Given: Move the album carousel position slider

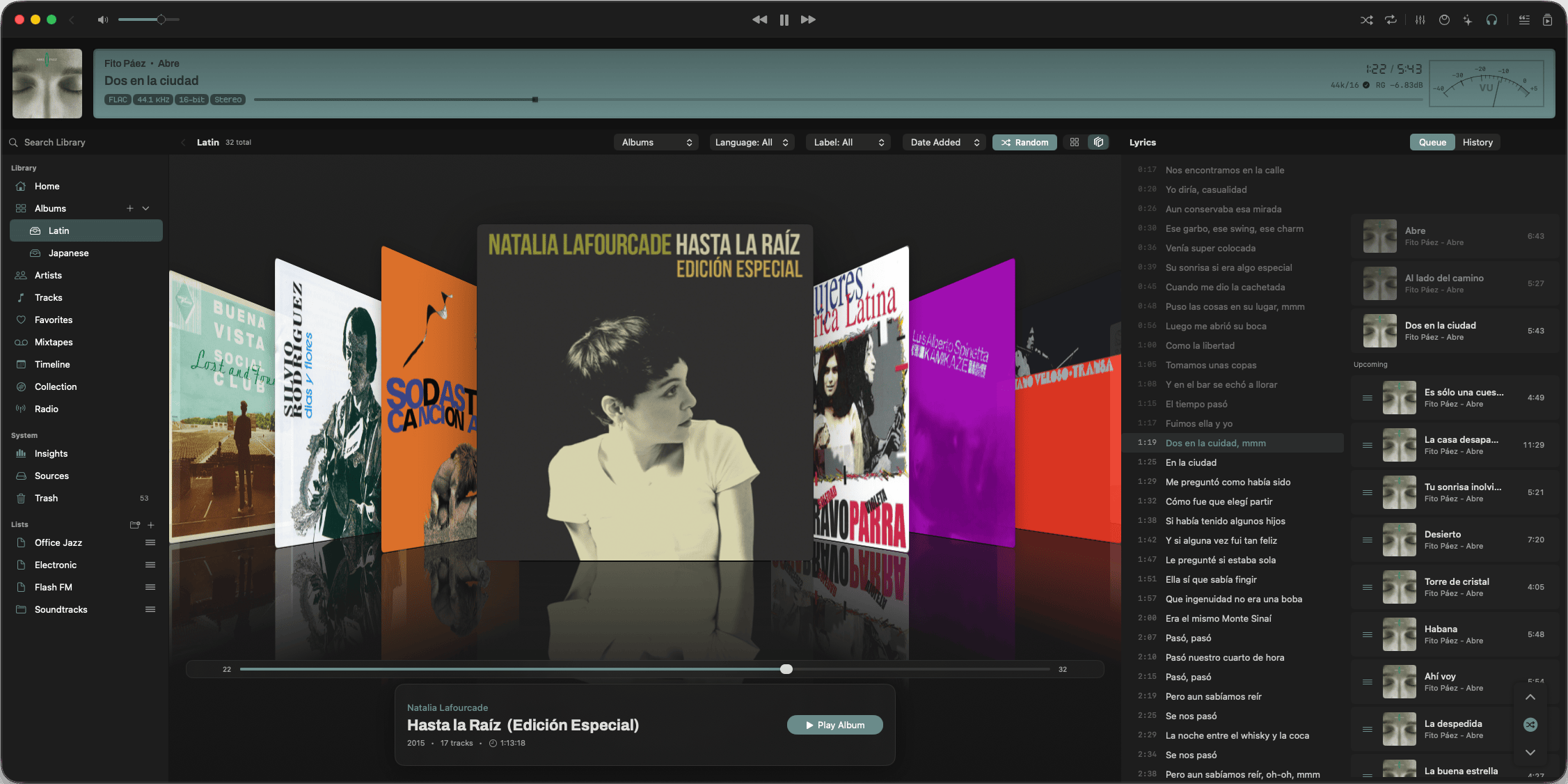Looking at the screenshot, I should (644, 669).
